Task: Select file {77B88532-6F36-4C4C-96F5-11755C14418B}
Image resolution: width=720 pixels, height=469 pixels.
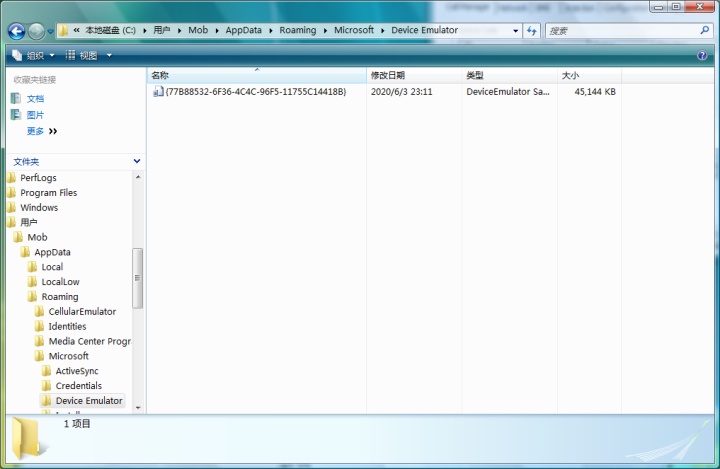Action: click(x=255, y=92)
